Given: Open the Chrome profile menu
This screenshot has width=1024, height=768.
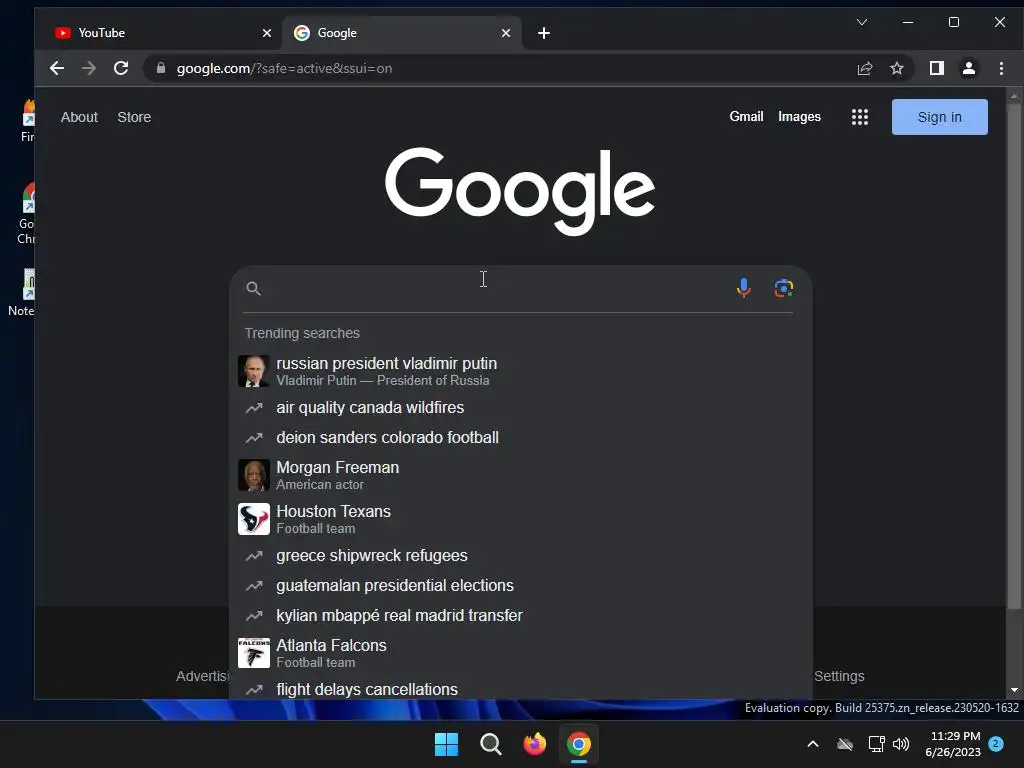Looking at the screenshot, I should [x=968, y=68].
